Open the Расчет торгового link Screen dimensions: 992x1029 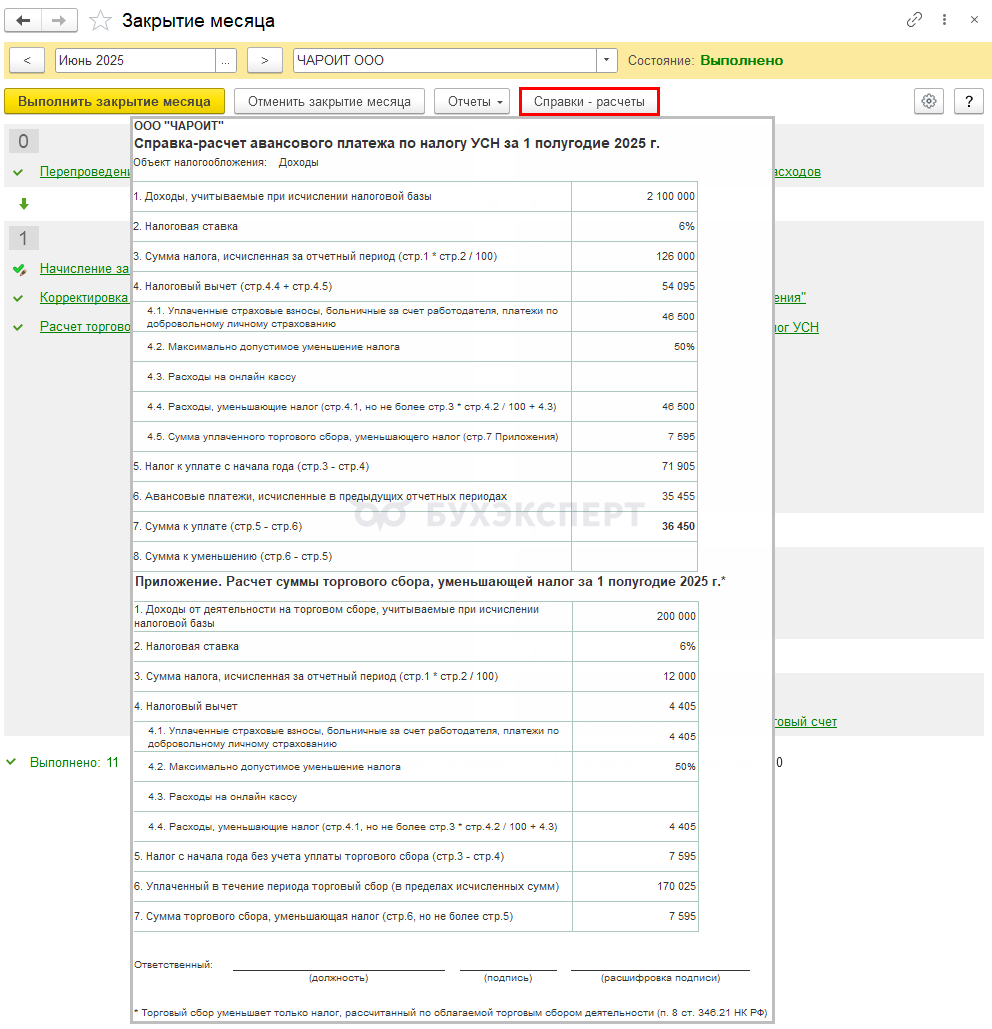85,327
